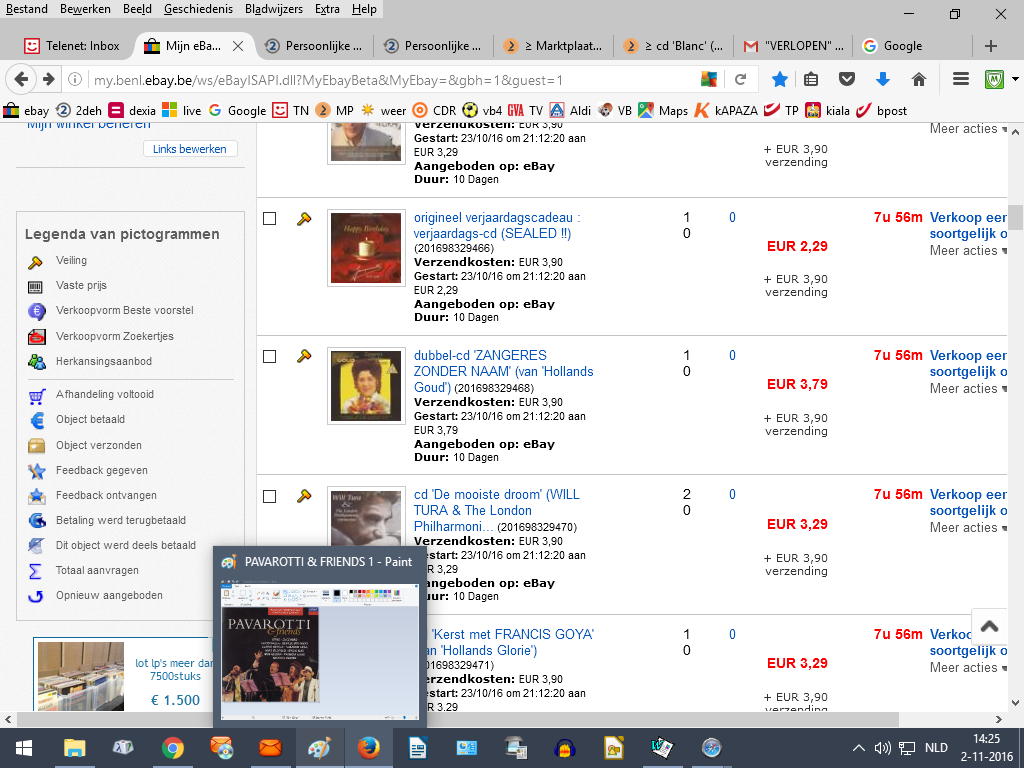
Task: Click the Firefox reload page icon
Action: click(x=740, y=80)
